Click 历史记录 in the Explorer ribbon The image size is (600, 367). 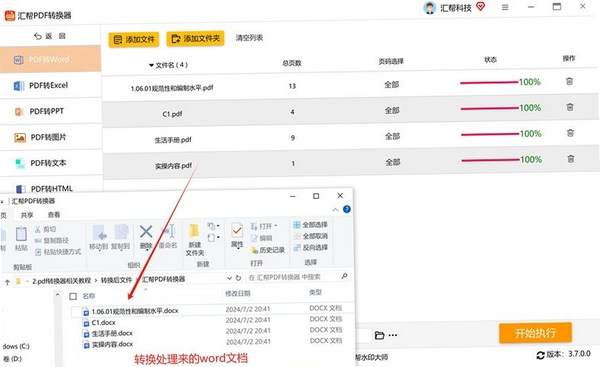click(268, 250)
